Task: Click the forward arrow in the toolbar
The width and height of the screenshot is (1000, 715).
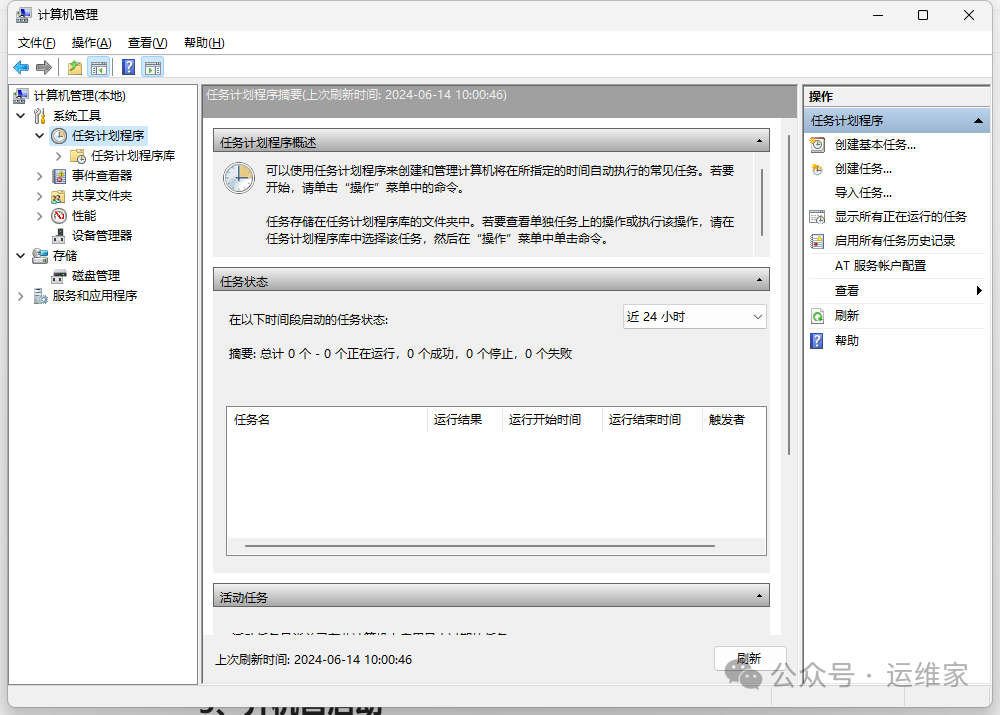Action: [44, 68]
